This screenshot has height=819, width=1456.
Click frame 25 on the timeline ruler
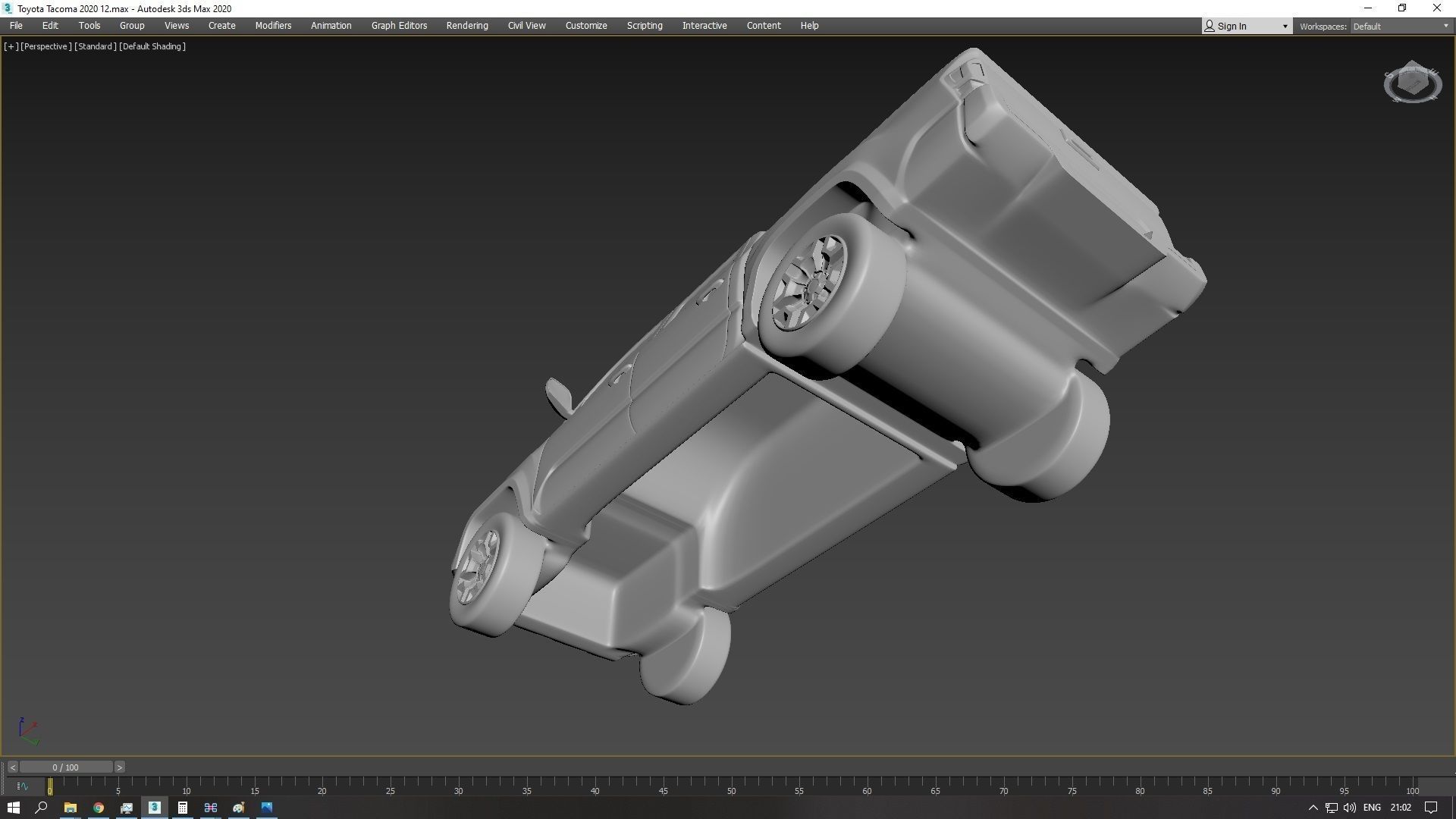pos(390,789)
